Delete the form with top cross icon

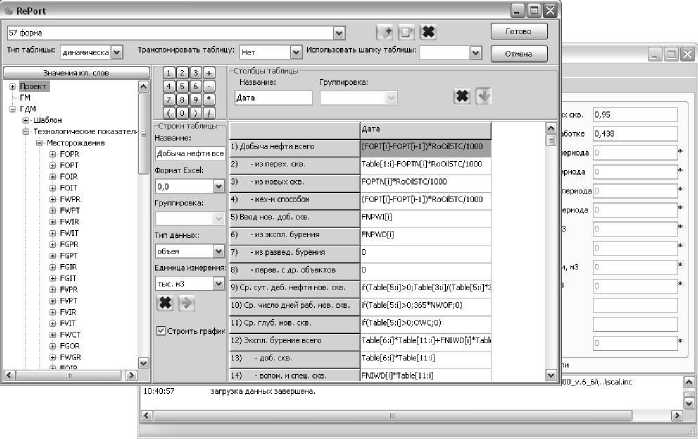click(428, 32)
